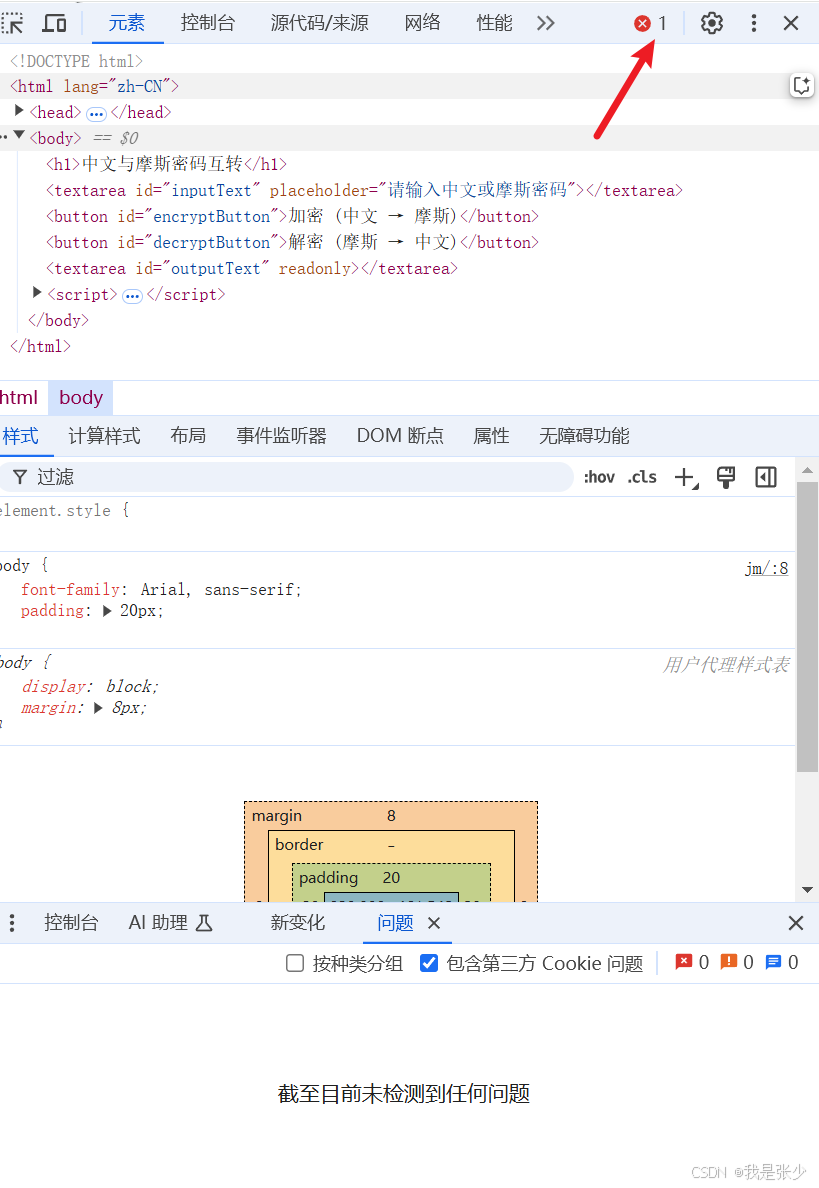Enable 按种类分组 checkbox
819x1188 pixels.
point(295,963)
